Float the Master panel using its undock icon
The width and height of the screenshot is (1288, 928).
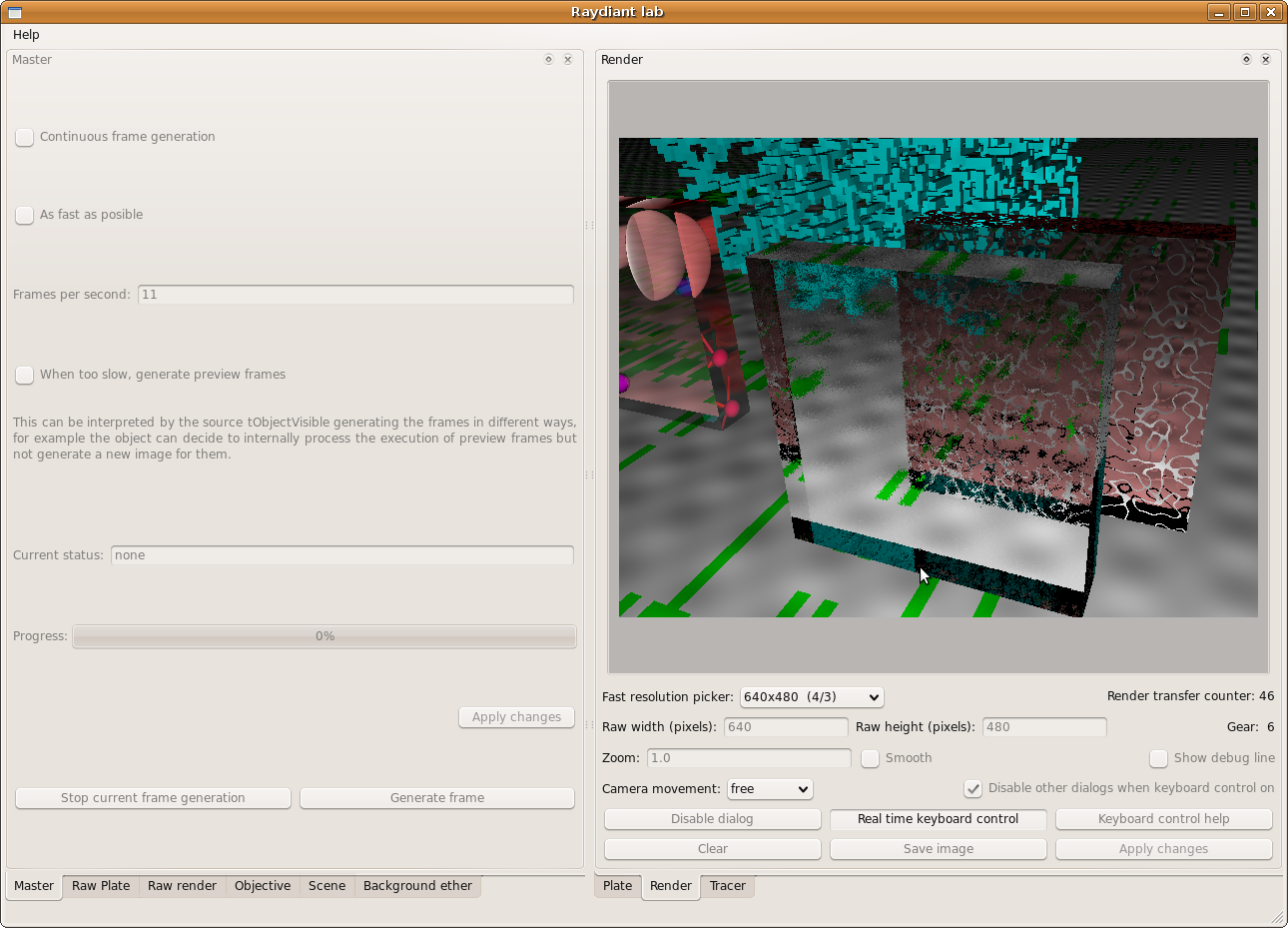(548, 60)
